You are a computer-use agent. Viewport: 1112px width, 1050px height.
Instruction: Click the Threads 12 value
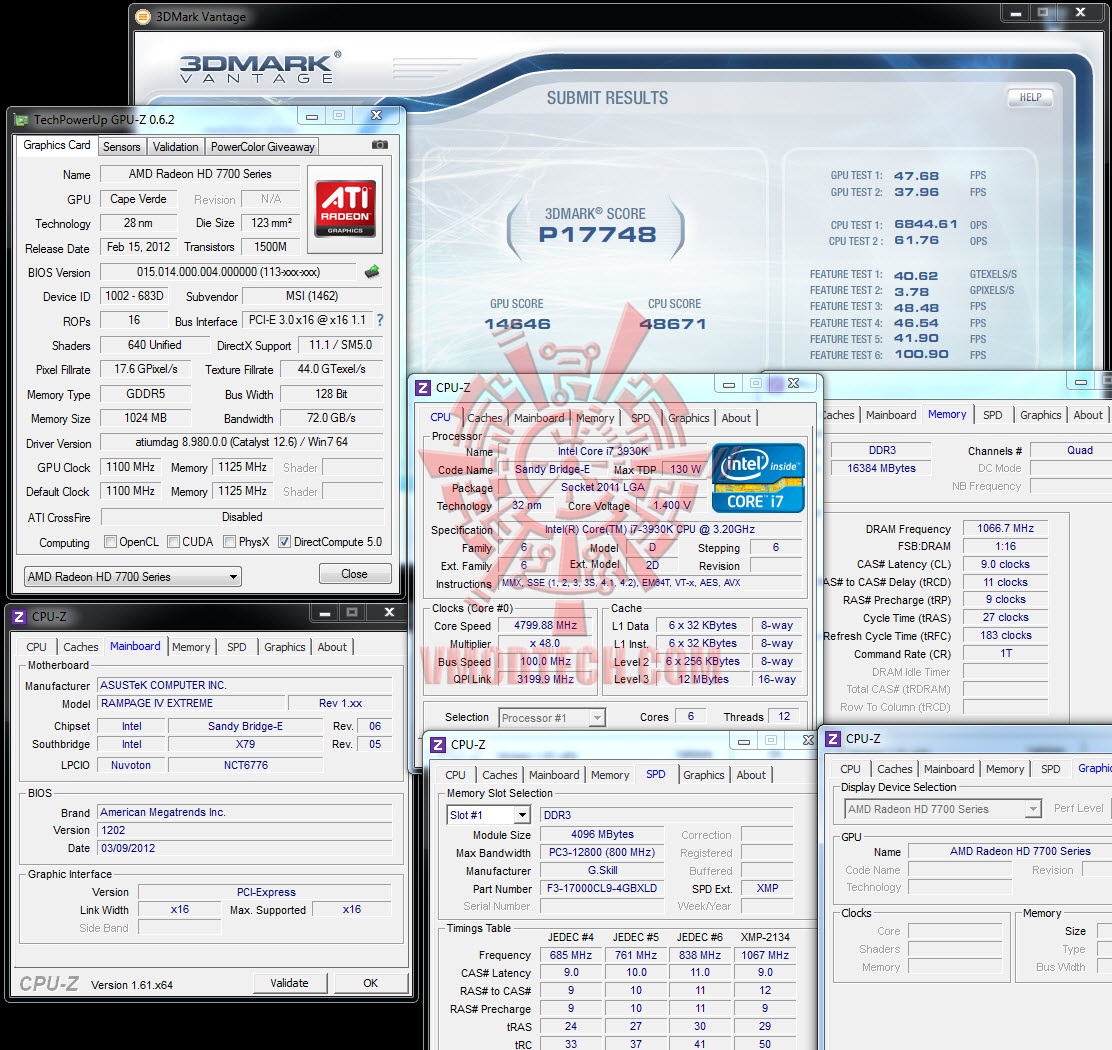click(x=784, y=717)
